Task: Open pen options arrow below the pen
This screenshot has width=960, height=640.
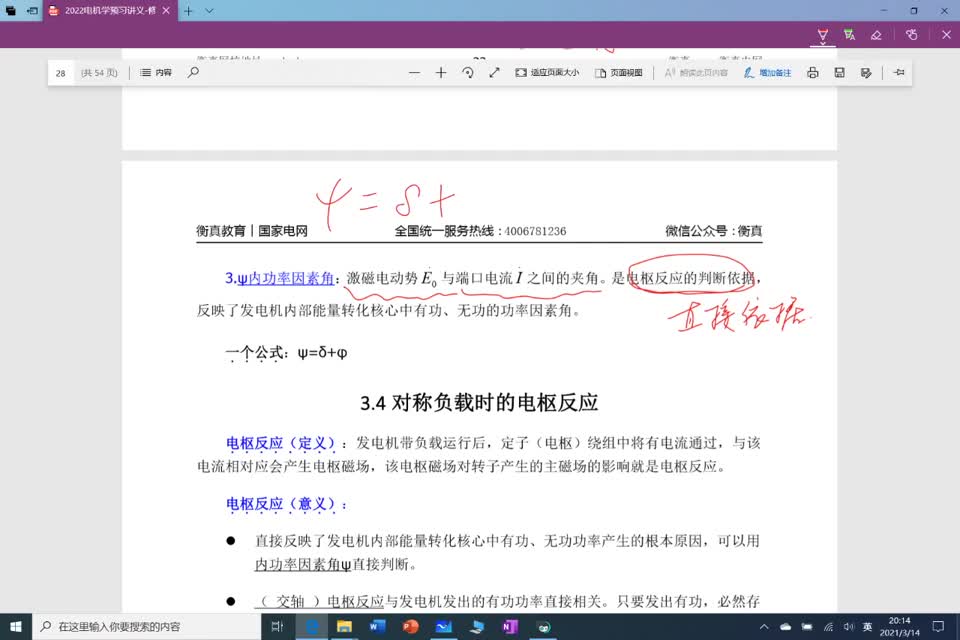Action: 822,44
